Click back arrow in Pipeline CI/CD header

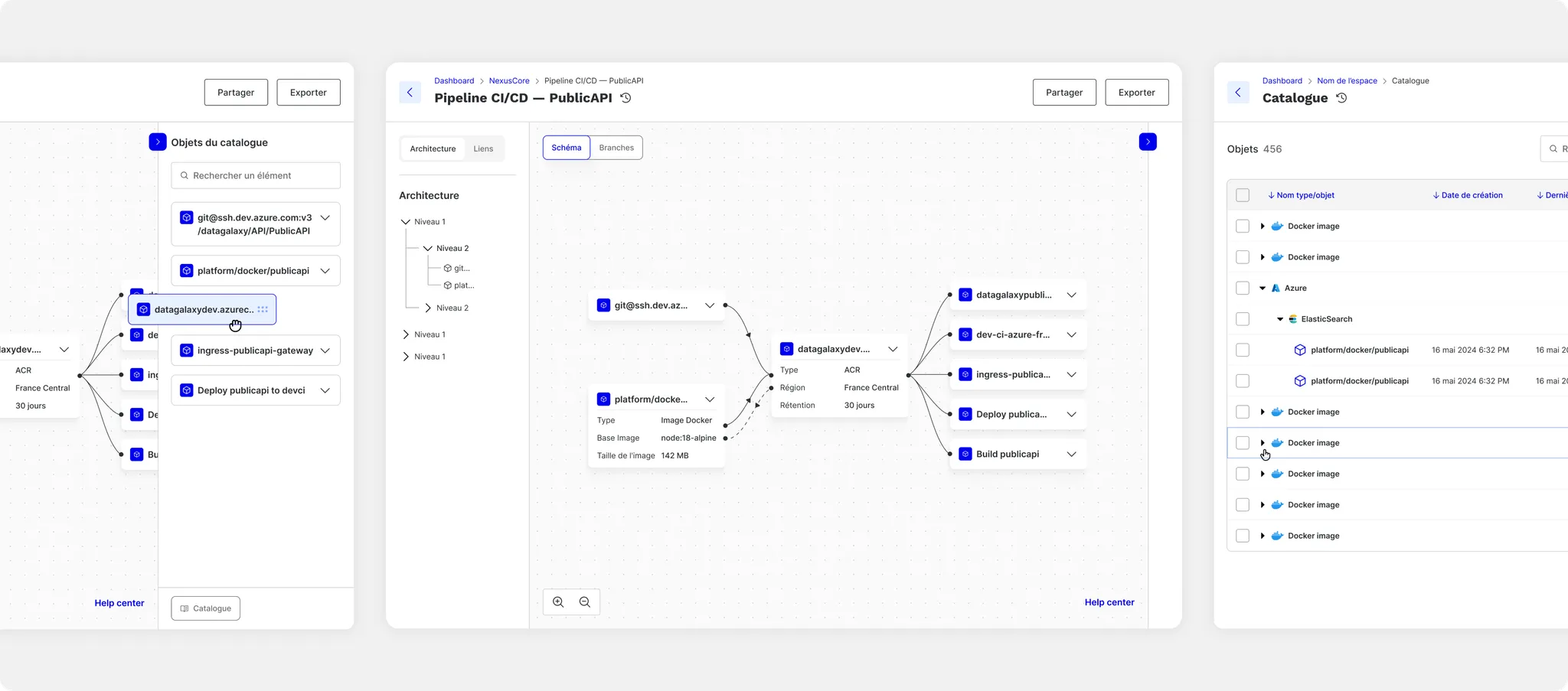410,93
